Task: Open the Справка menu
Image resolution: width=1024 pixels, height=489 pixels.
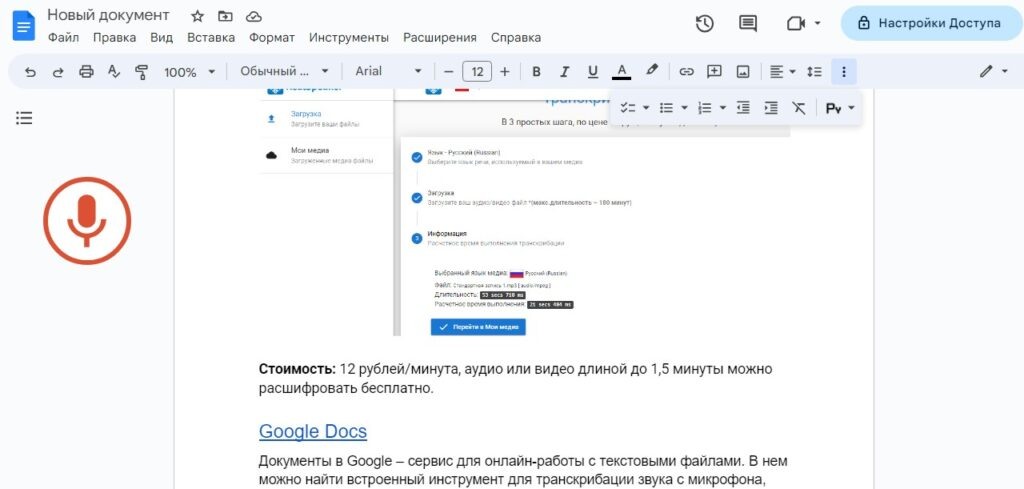Action: click(x=516, y=37)
